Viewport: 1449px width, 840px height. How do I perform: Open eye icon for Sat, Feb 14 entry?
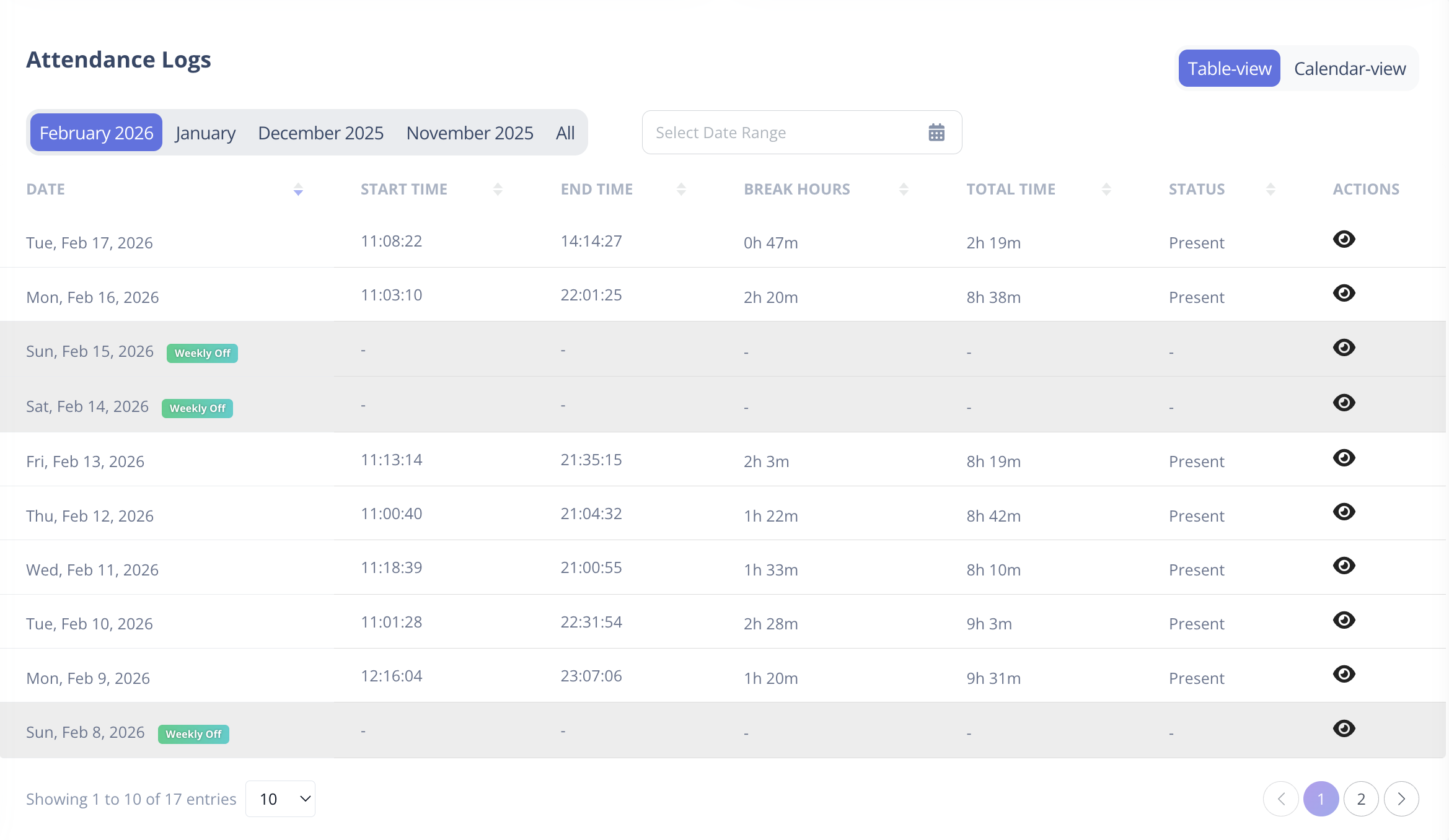pos(1344,403)
